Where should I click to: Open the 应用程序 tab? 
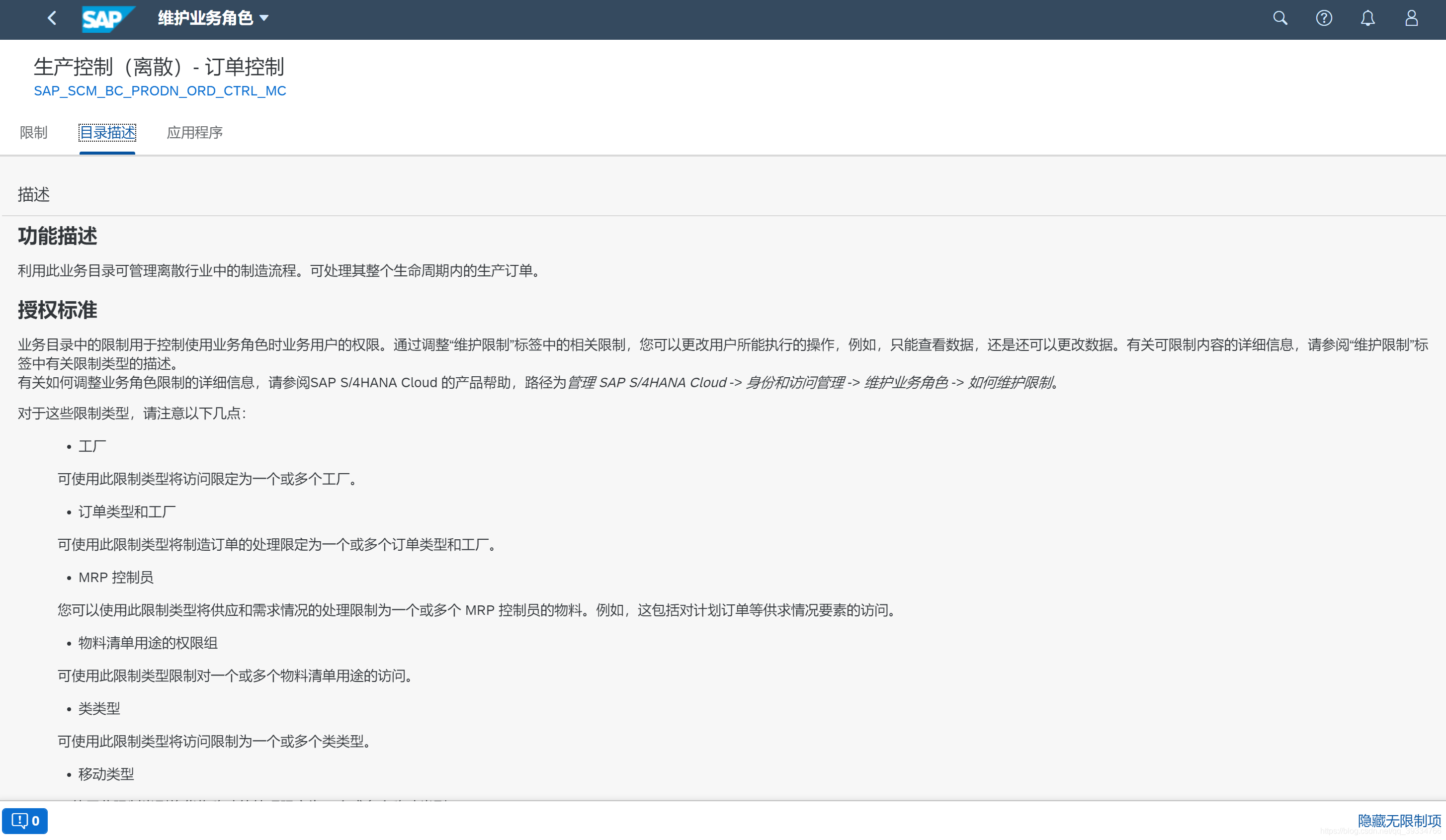coord(194,133)
